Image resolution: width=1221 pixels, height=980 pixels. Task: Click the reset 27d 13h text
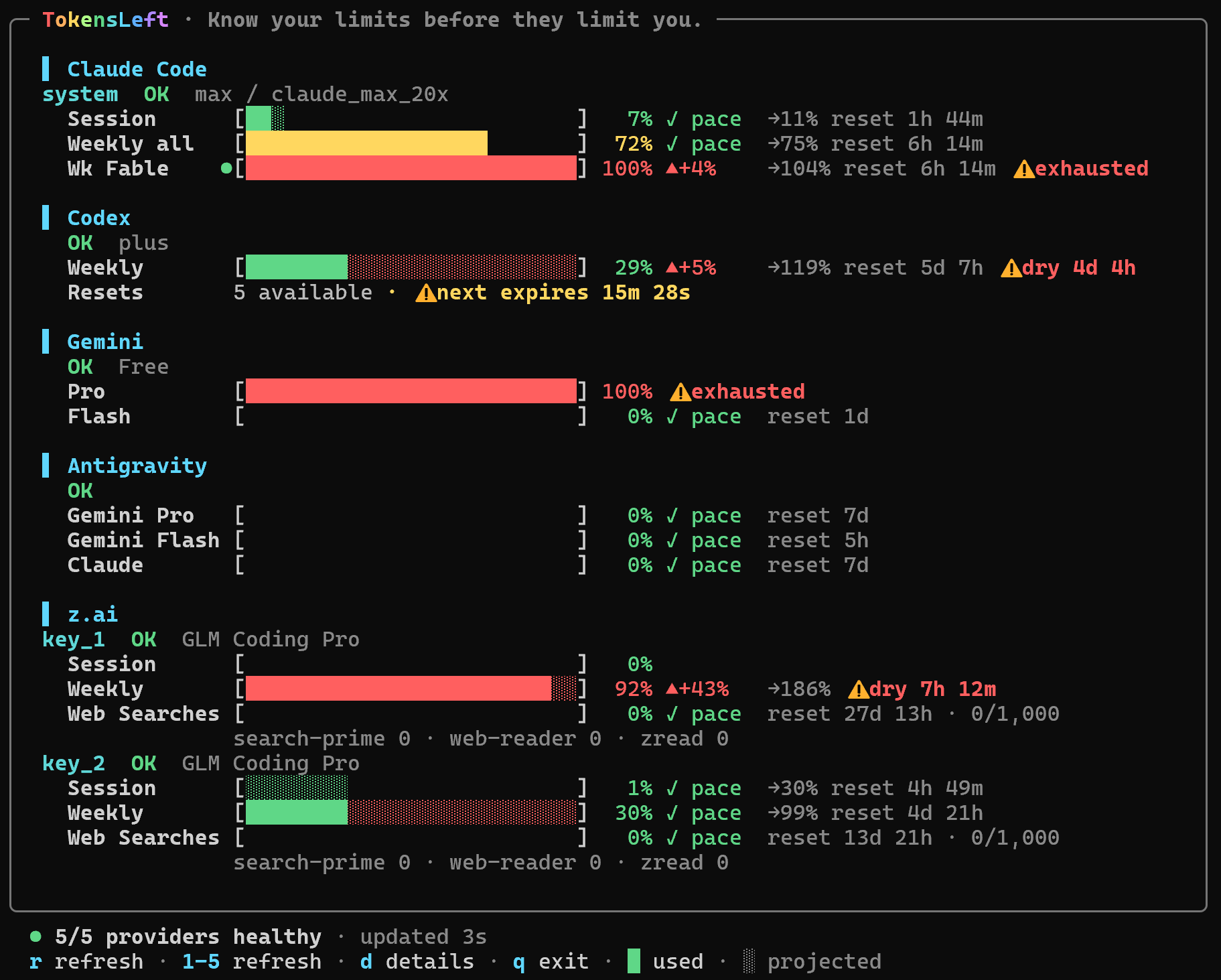[849, 714]
